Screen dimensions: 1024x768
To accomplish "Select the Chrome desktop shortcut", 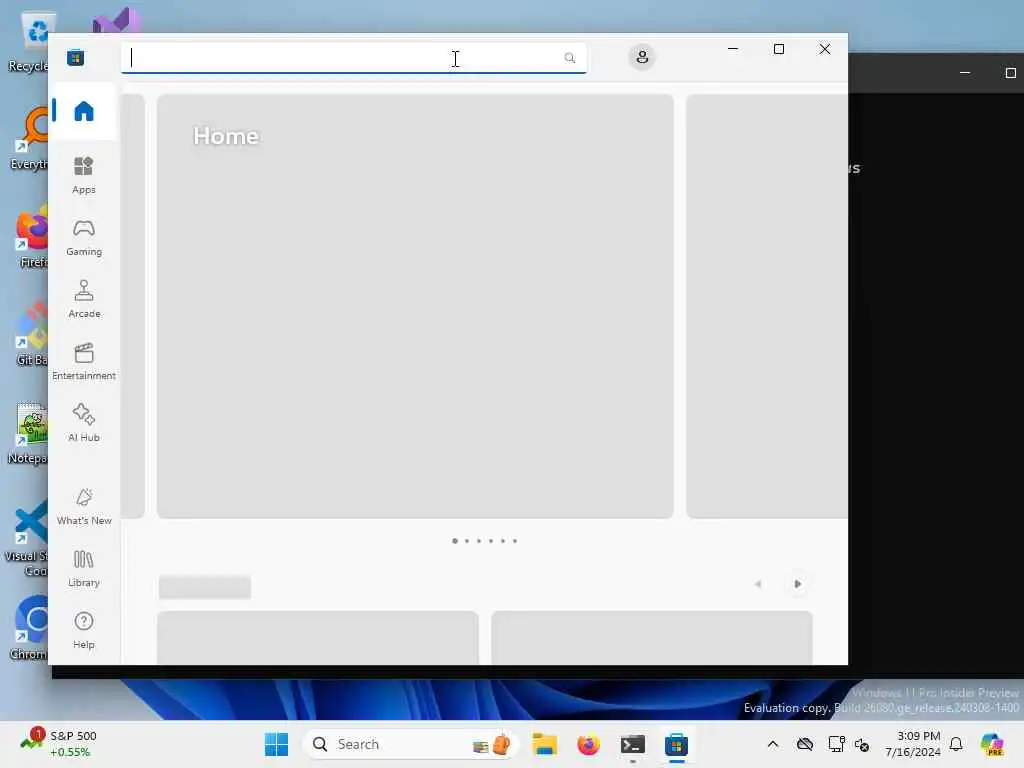I will 29,628.
